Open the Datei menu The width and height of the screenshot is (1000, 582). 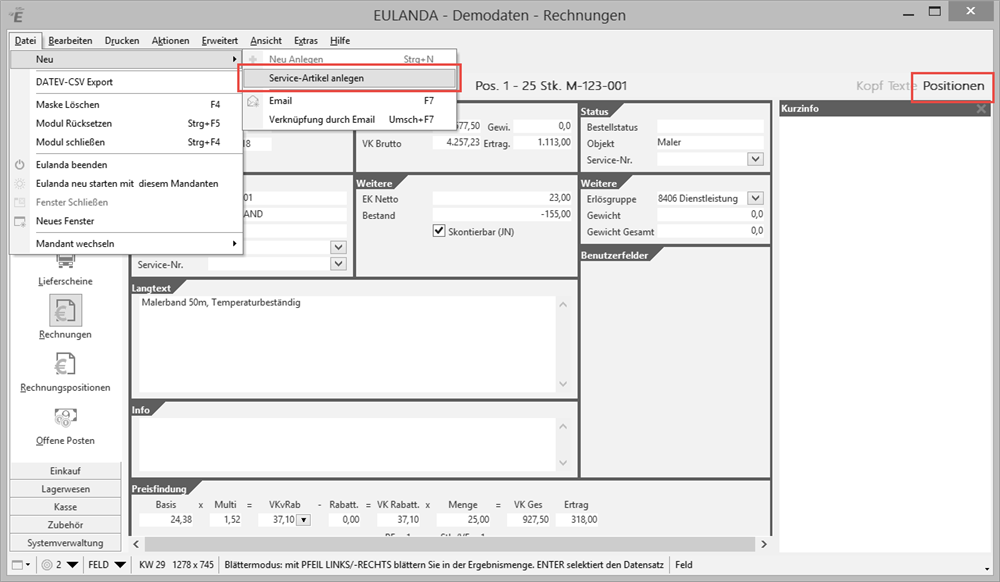coord(26,41)
